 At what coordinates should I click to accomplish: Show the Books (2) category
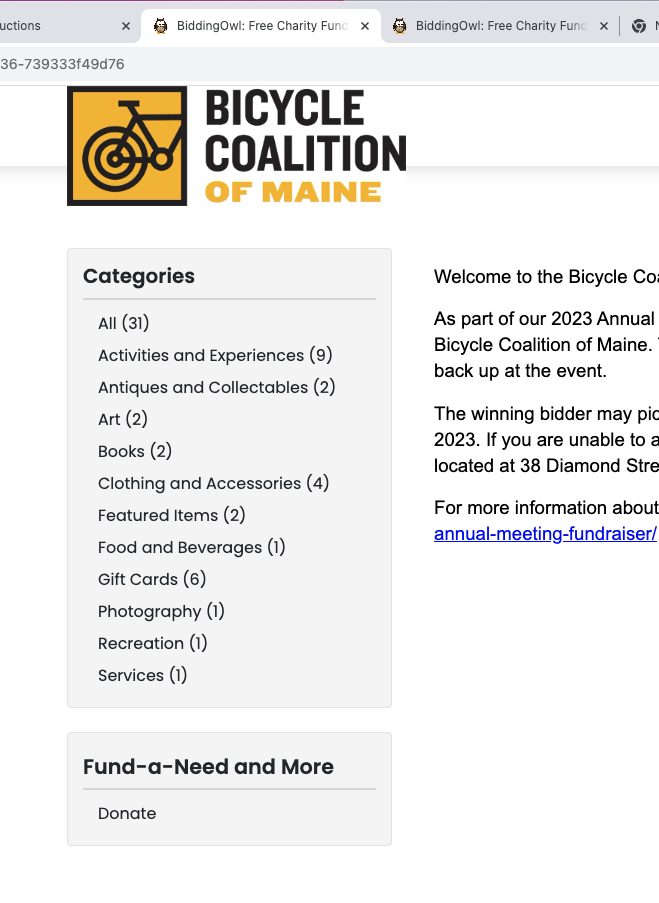point(135,451)
